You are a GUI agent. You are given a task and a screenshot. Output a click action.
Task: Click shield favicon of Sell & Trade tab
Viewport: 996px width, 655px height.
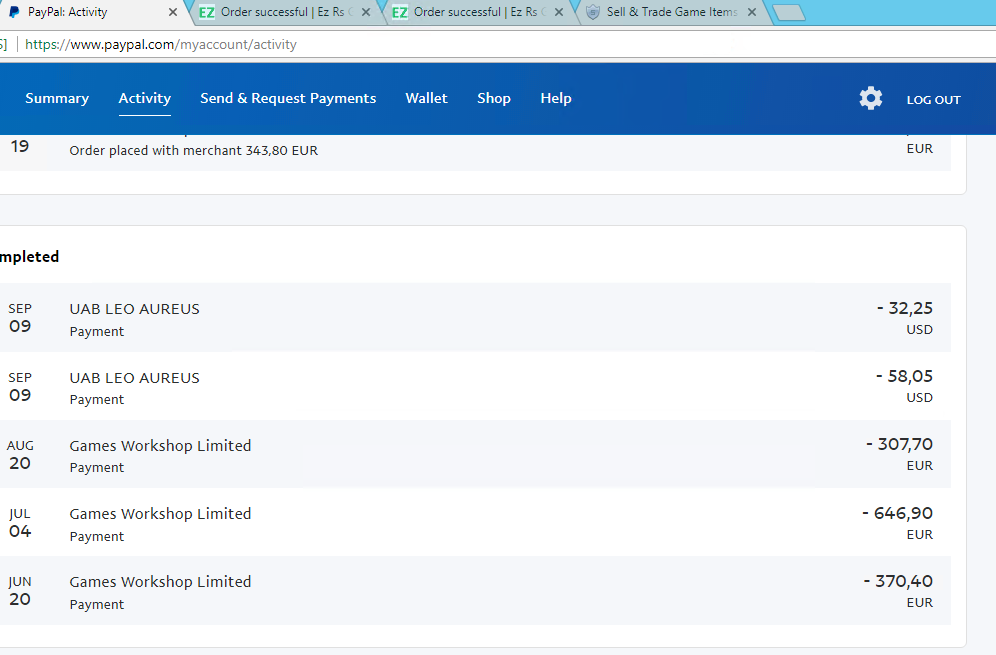pos(593,12)
